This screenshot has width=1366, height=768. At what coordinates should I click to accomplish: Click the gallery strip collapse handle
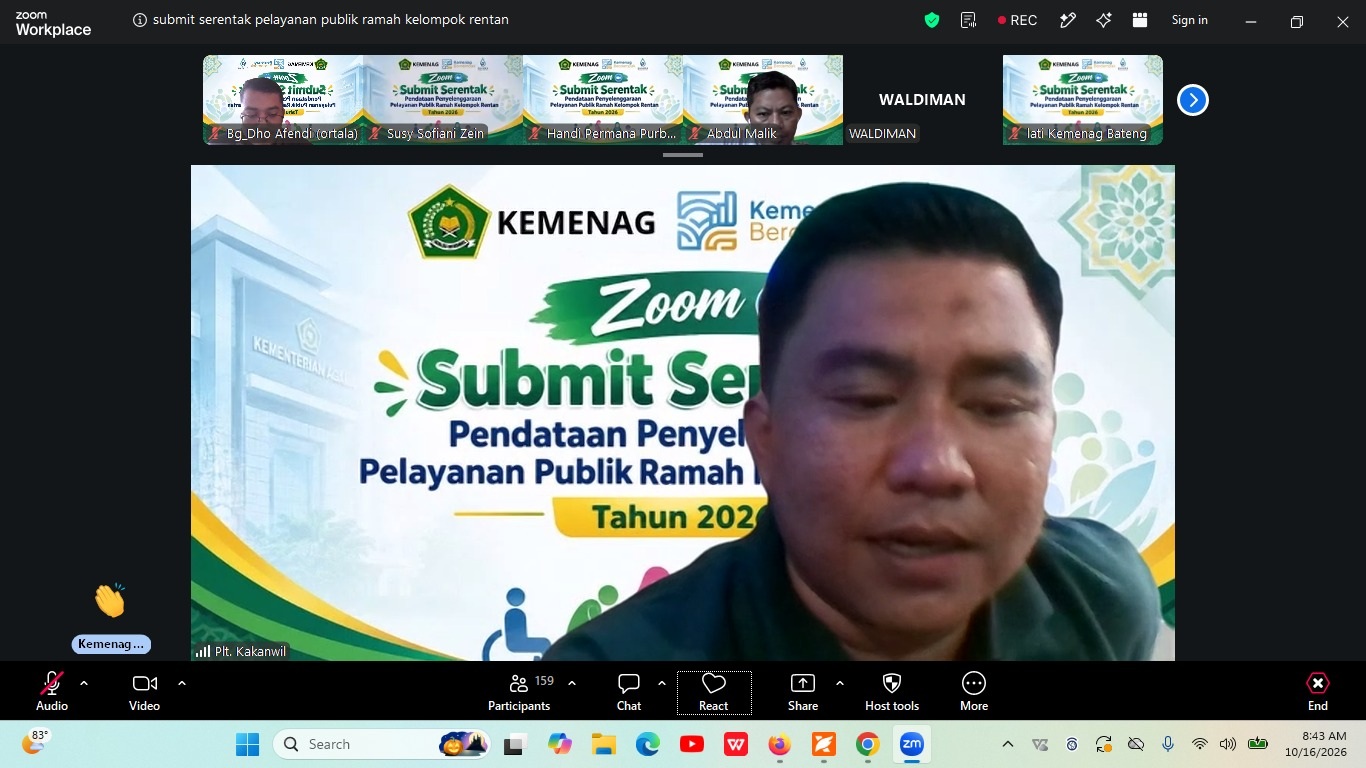[x=683, y=155]
